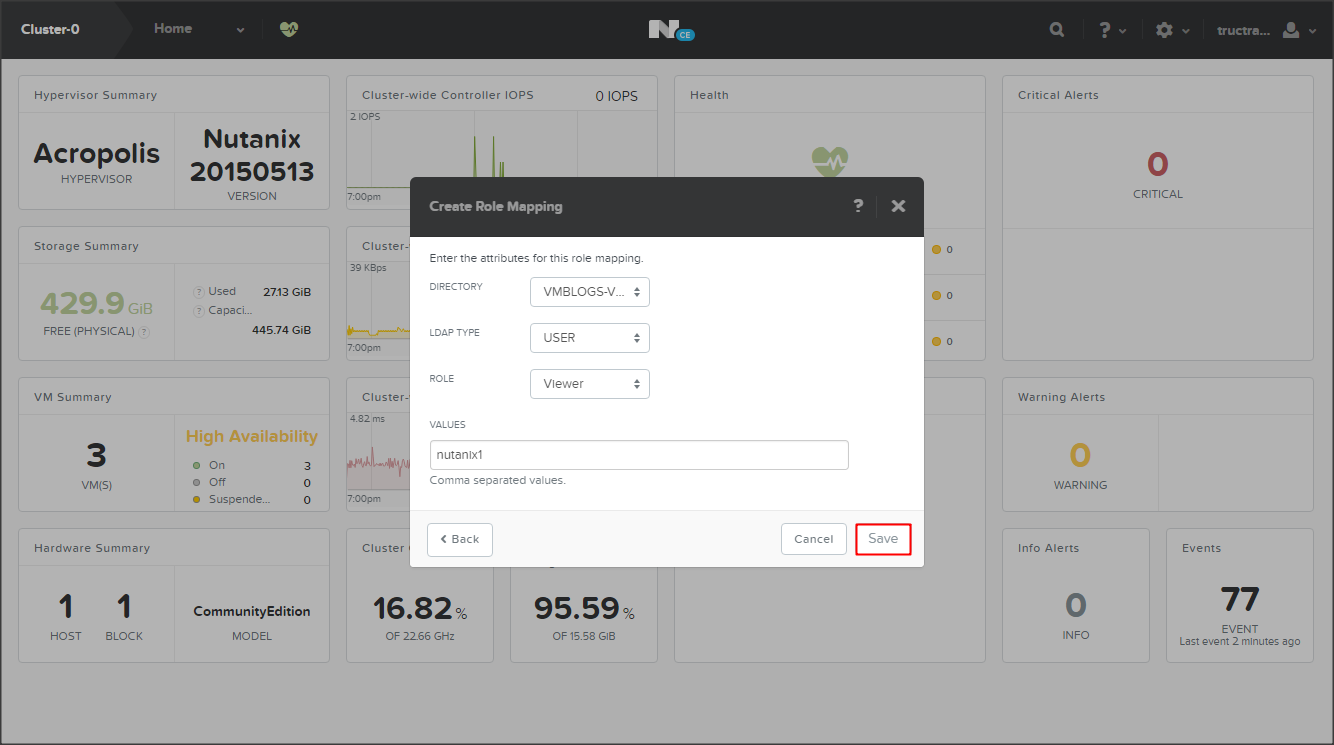The height and width of the screenshot is (745, 1334).
Task: Click the Values input field
Action: [x=639, y=455]
